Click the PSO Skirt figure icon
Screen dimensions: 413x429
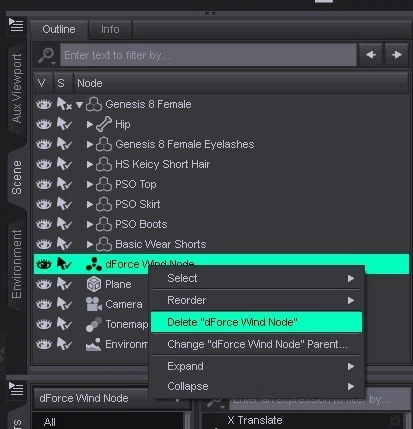[104, 204]
